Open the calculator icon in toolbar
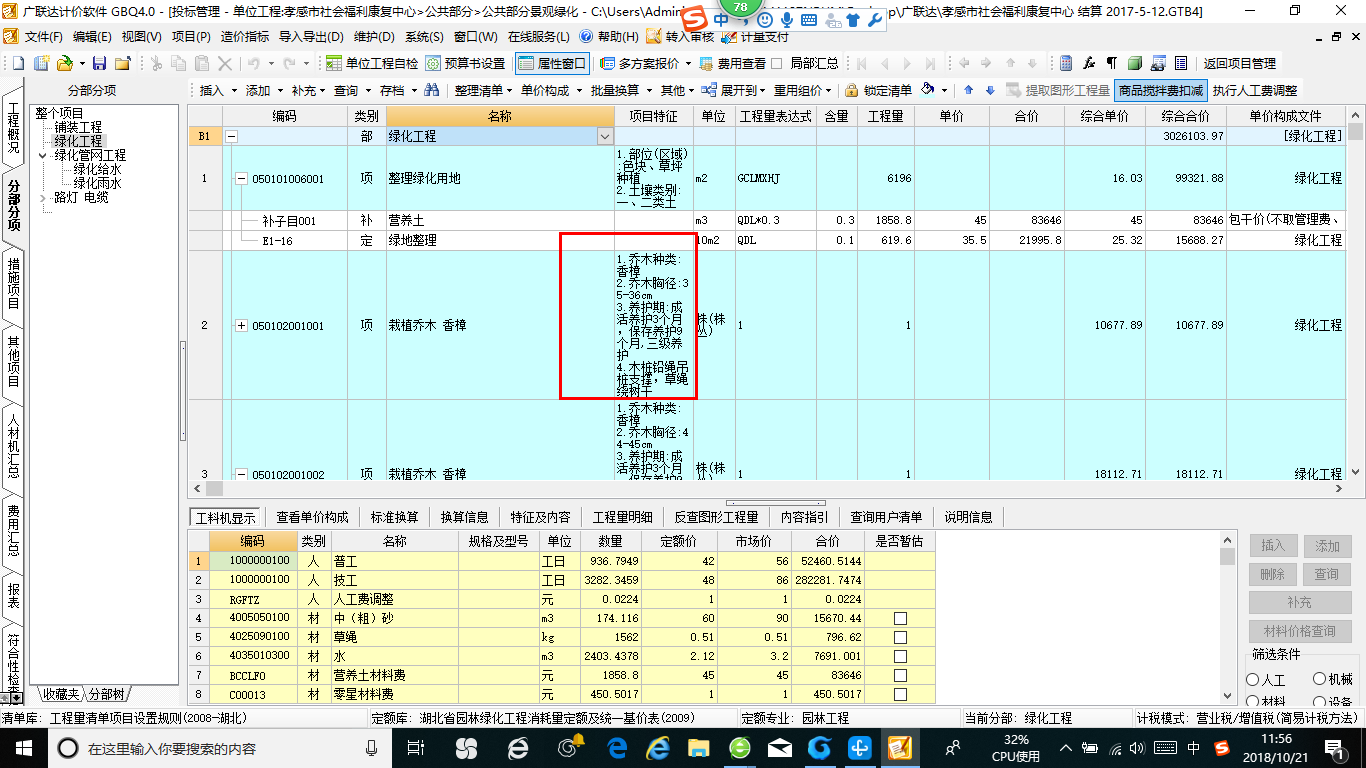Viewport: 1366px width, 768px height. pos(1066,63)
